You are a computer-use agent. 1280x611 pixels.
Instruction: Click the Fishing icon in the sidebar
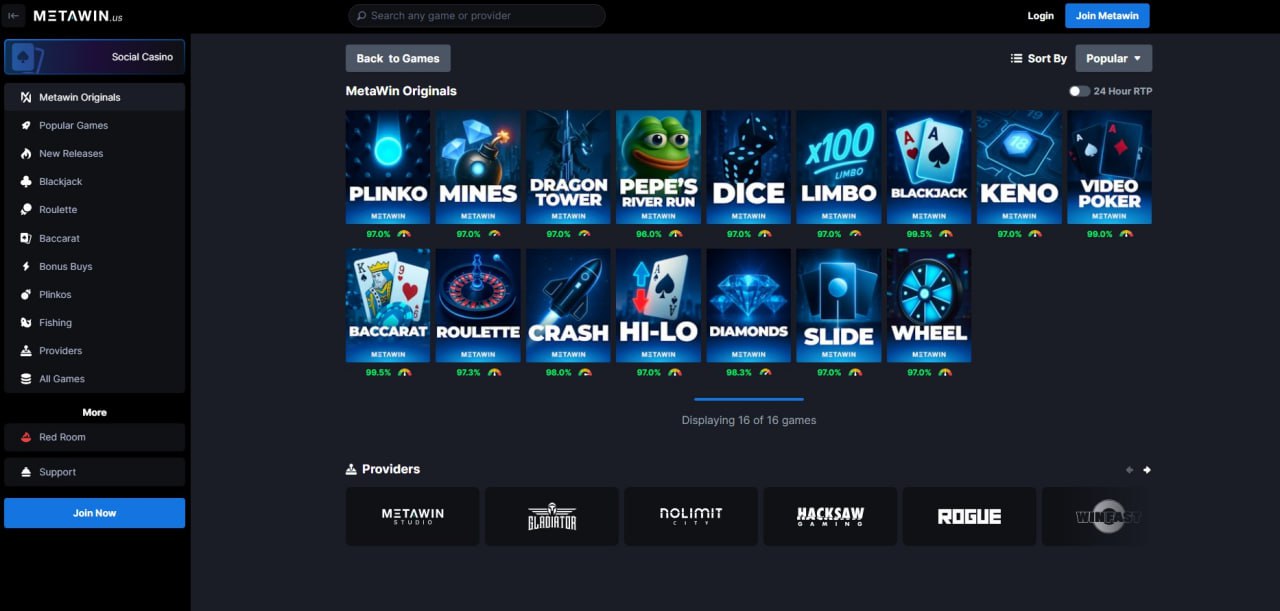[26, 323]
